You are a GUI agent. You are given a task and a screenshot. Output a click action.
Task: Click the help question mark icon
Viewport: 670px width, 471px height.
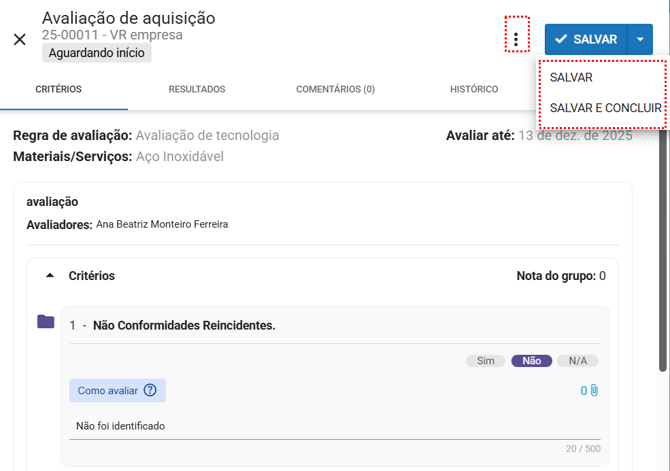coord(150,391)
